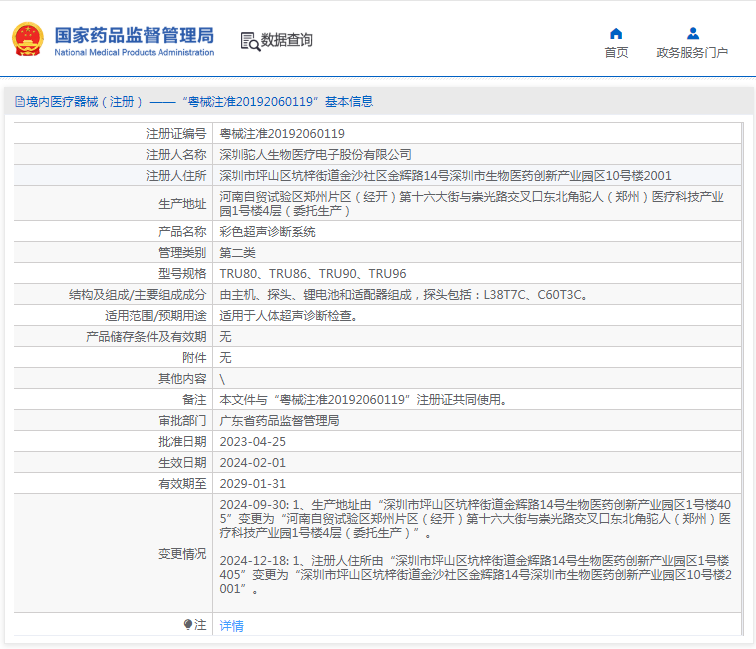Click effective date 2024-02-01

pos(253,463)
